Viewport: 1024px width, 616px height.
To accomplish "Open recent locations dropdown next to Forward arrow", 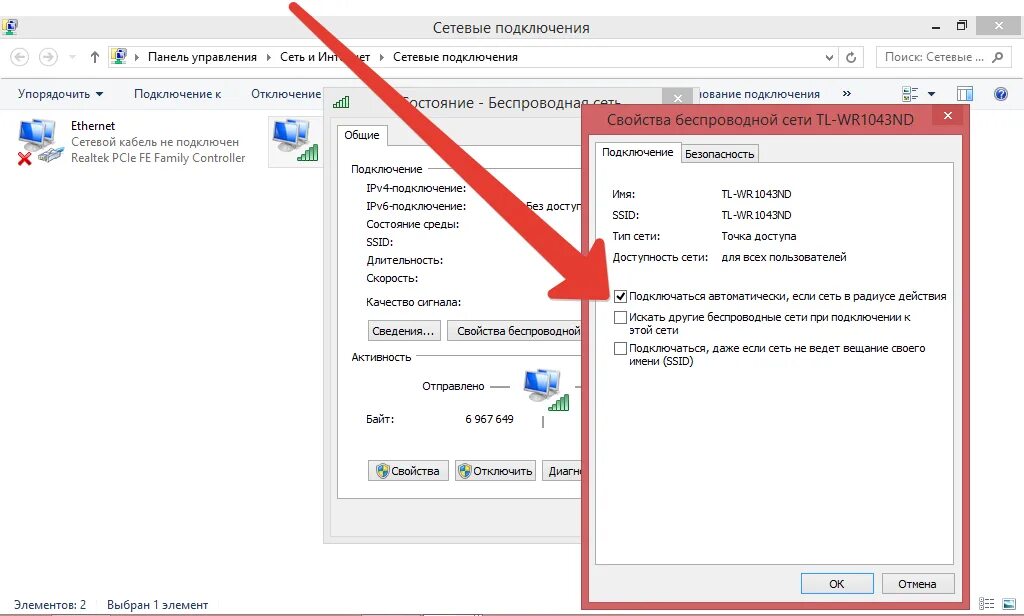I will coord(72,57).
